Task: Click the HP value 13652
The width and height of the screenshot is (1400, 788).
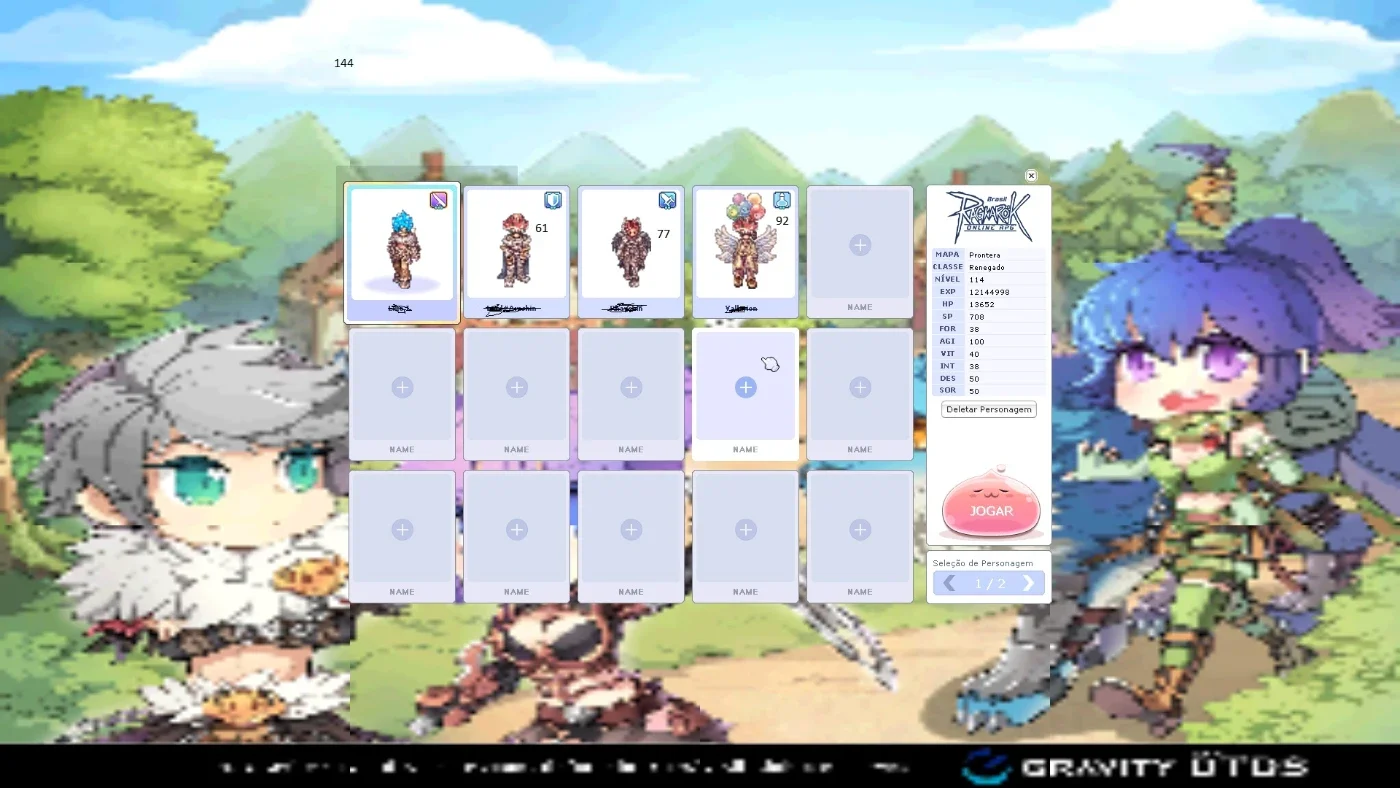Action: [981, 304]
